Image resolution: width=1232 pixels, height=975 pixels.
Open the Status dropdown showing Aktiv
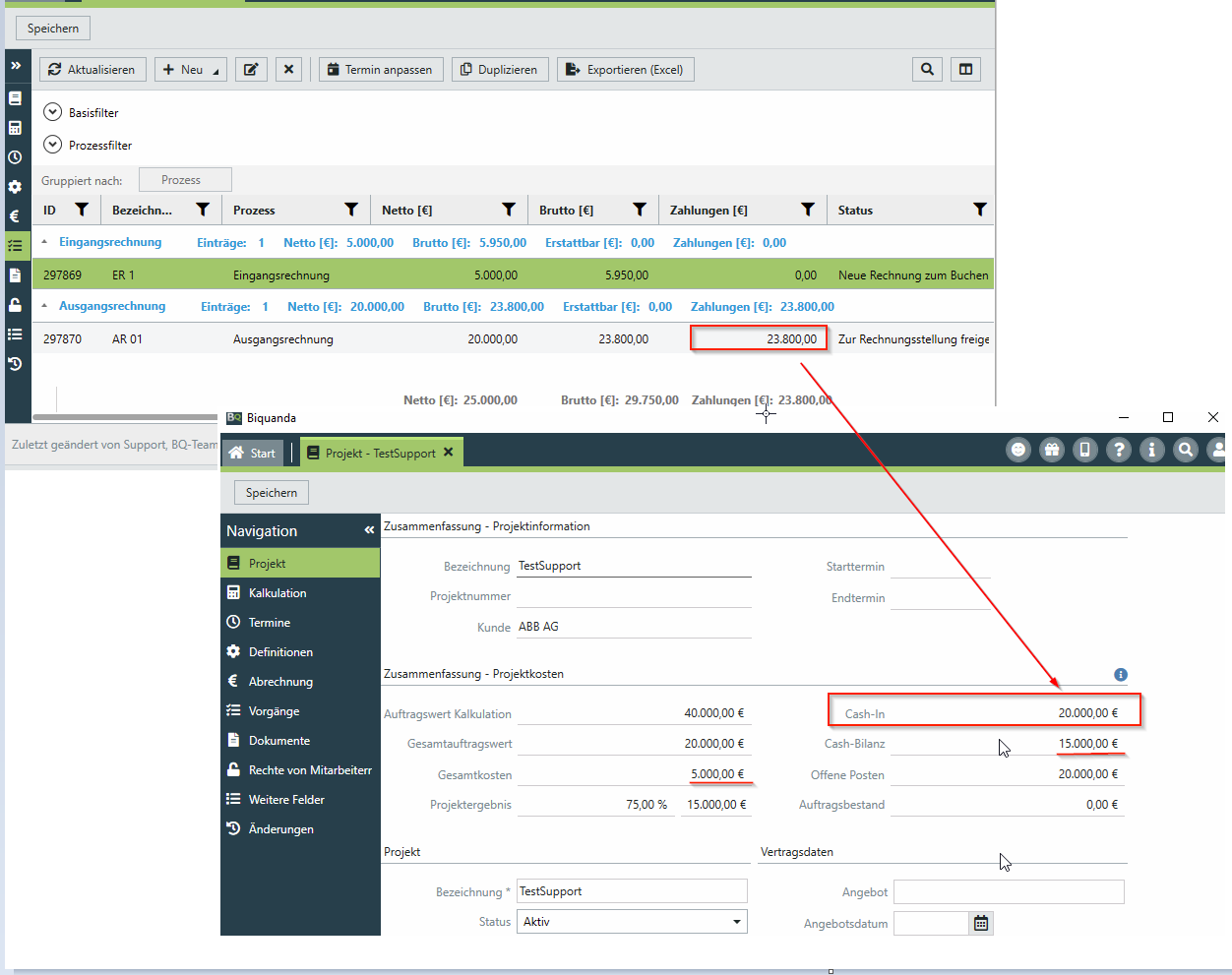point(736,922)
